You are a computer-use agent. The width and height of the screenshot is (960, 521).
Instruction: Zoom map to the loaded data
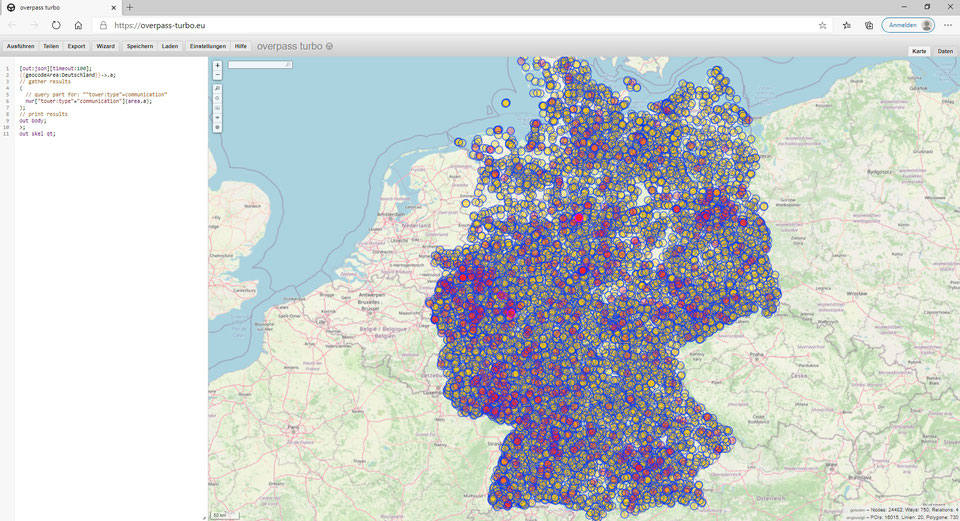tap(217, 89)
